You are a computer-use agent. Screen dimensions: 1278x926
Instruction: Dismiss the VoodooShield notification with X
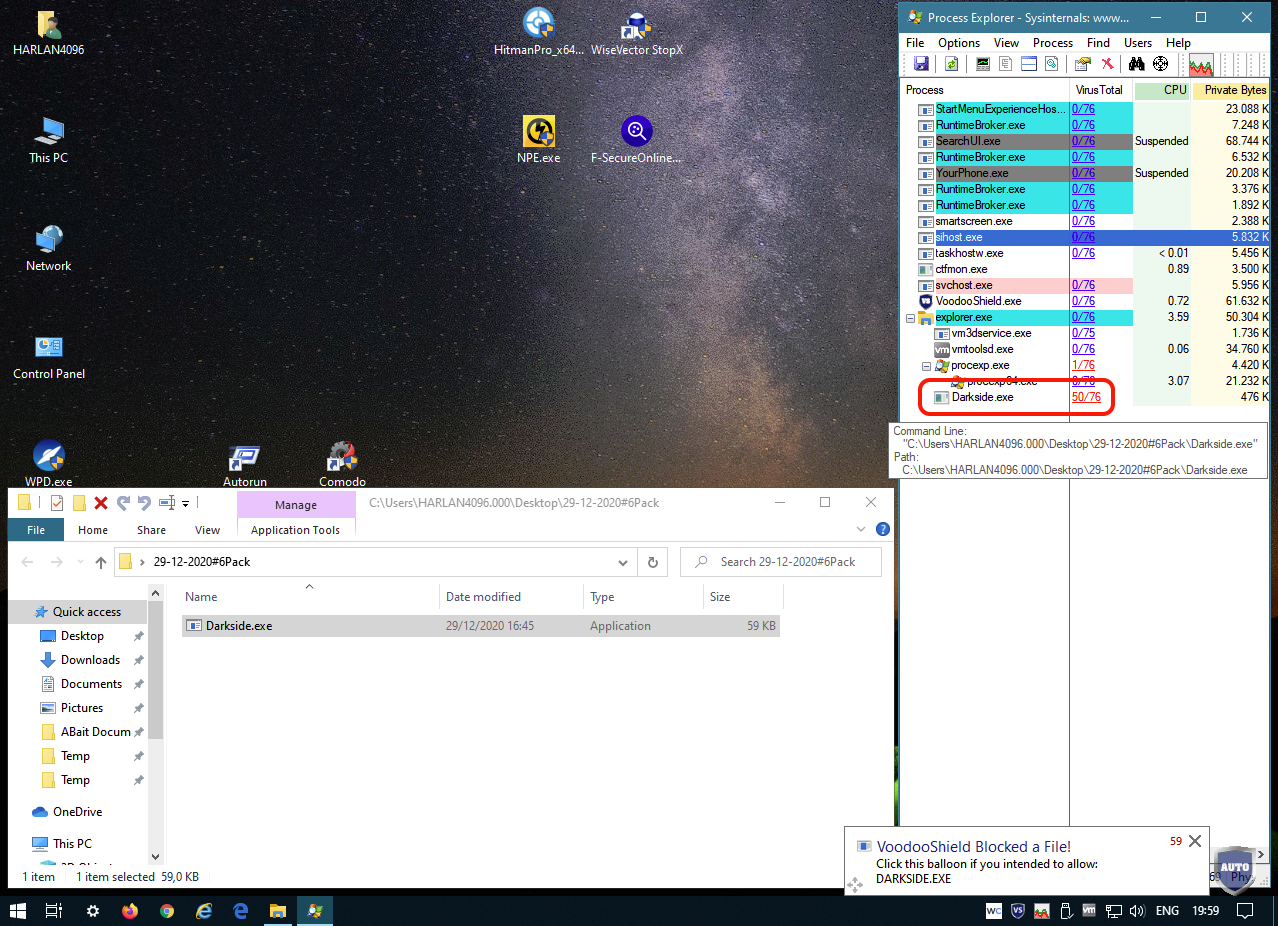tap(1194, 842)
